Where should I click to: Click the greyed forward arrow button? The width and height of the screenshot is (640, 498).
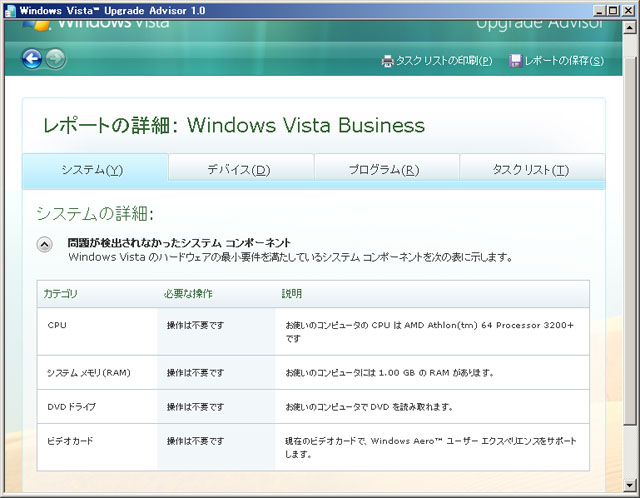point(55,59)
